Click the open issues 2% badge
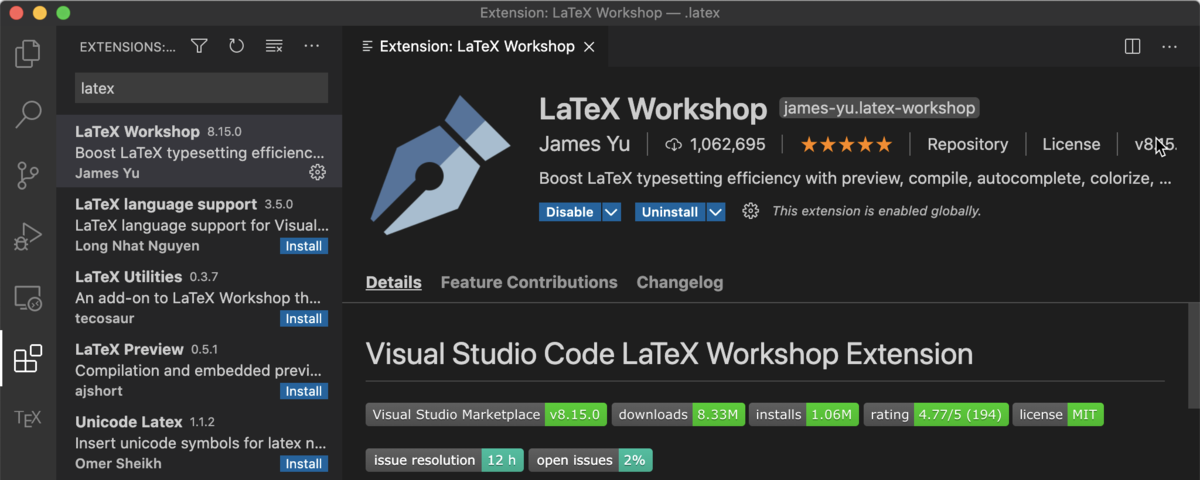 (x=590, y=460)
